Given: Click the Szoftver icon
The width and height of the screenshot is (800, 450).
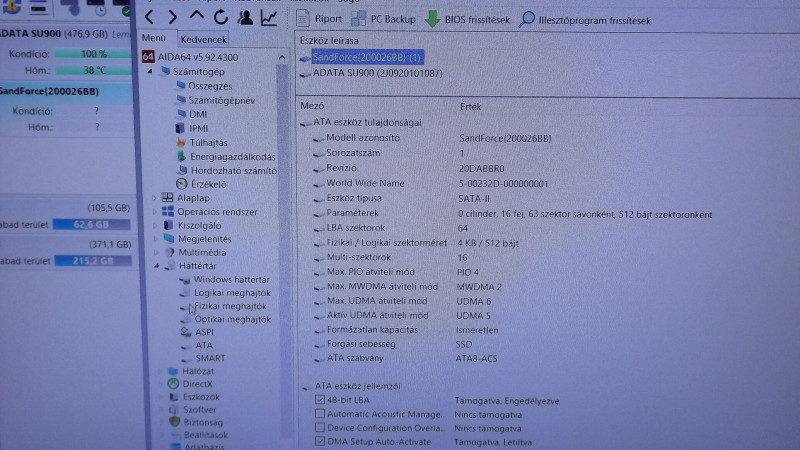Looking at the screenshot, I should click(174, 409).
